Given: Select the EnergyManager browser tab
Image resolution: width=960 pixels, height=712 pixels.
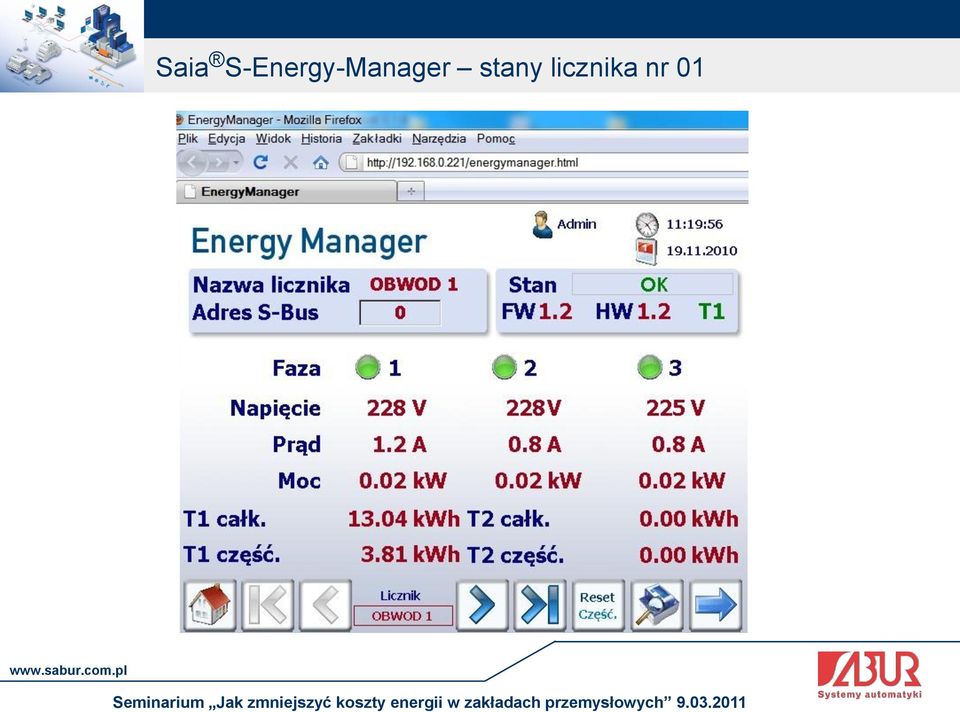Looking at the screenshot, I should click(286, 192).
